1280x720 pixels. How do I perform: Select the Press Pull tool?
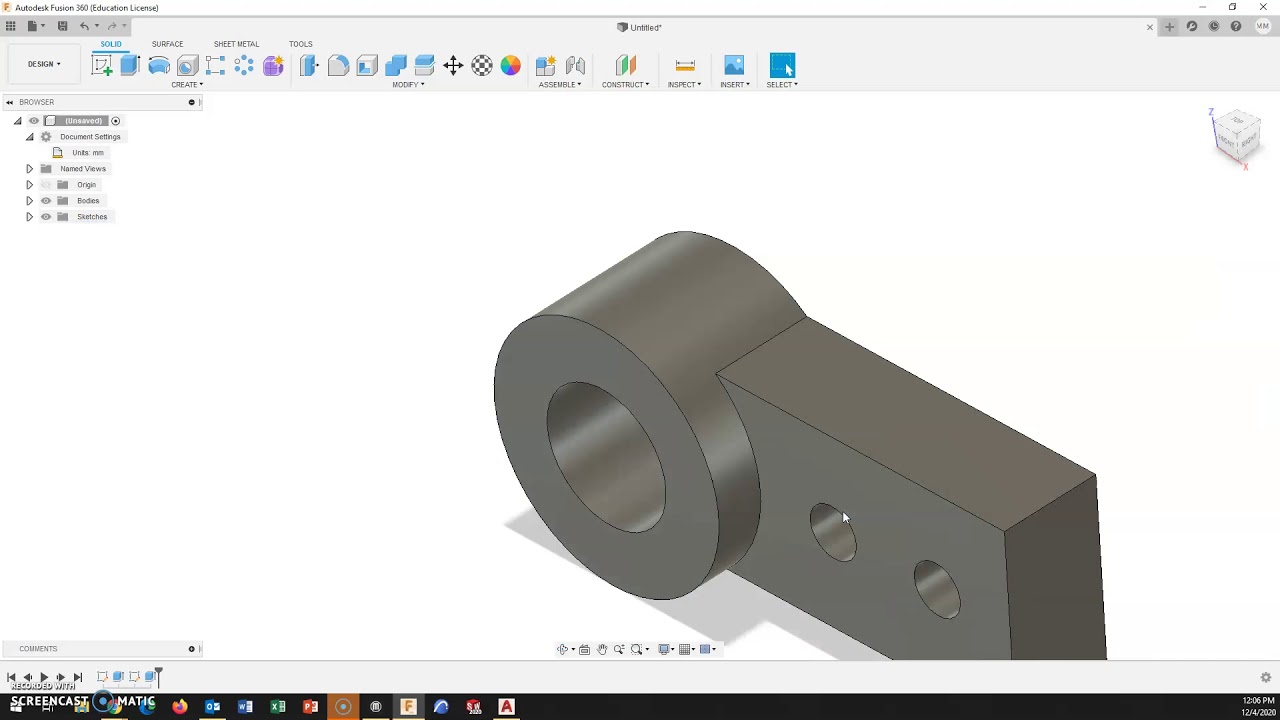click(x=309, y=66)
